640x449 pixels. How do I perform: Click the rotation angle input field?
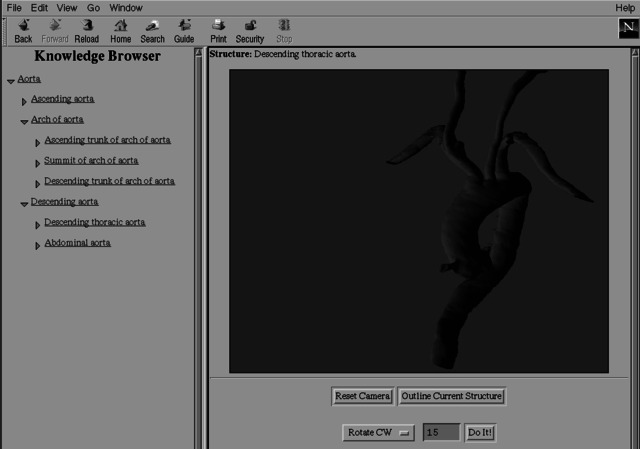click(x=441, y=432)
